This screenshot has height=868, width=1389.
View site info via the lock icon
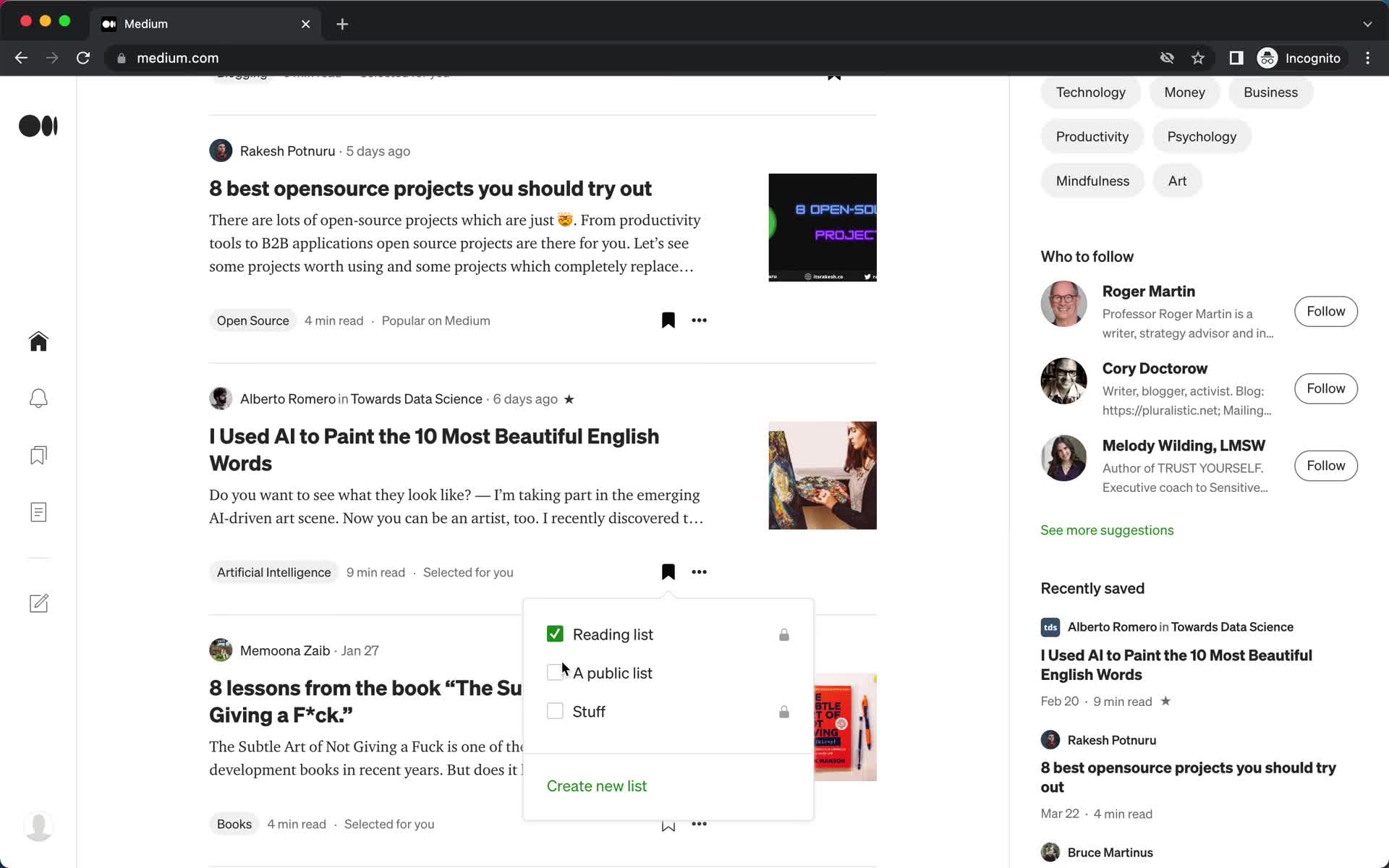coord(122,58)
